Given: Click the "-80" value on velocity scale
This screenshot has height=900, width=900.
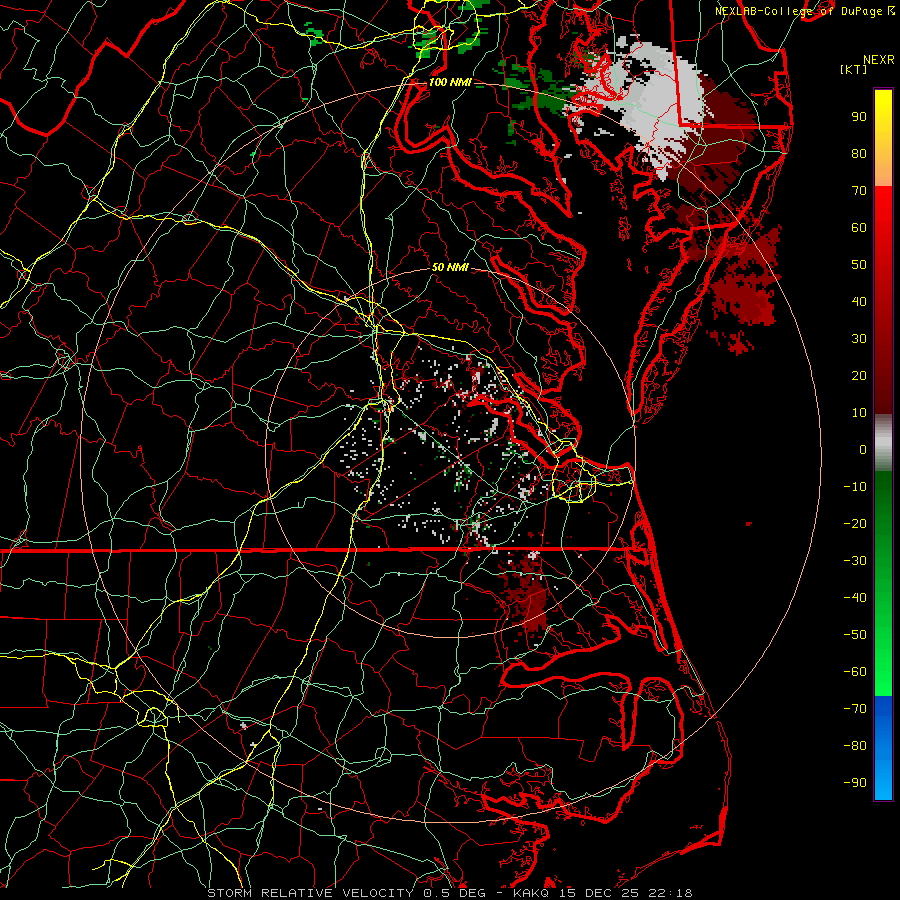Looking at the screenshot, I should [x=855, y=746].
